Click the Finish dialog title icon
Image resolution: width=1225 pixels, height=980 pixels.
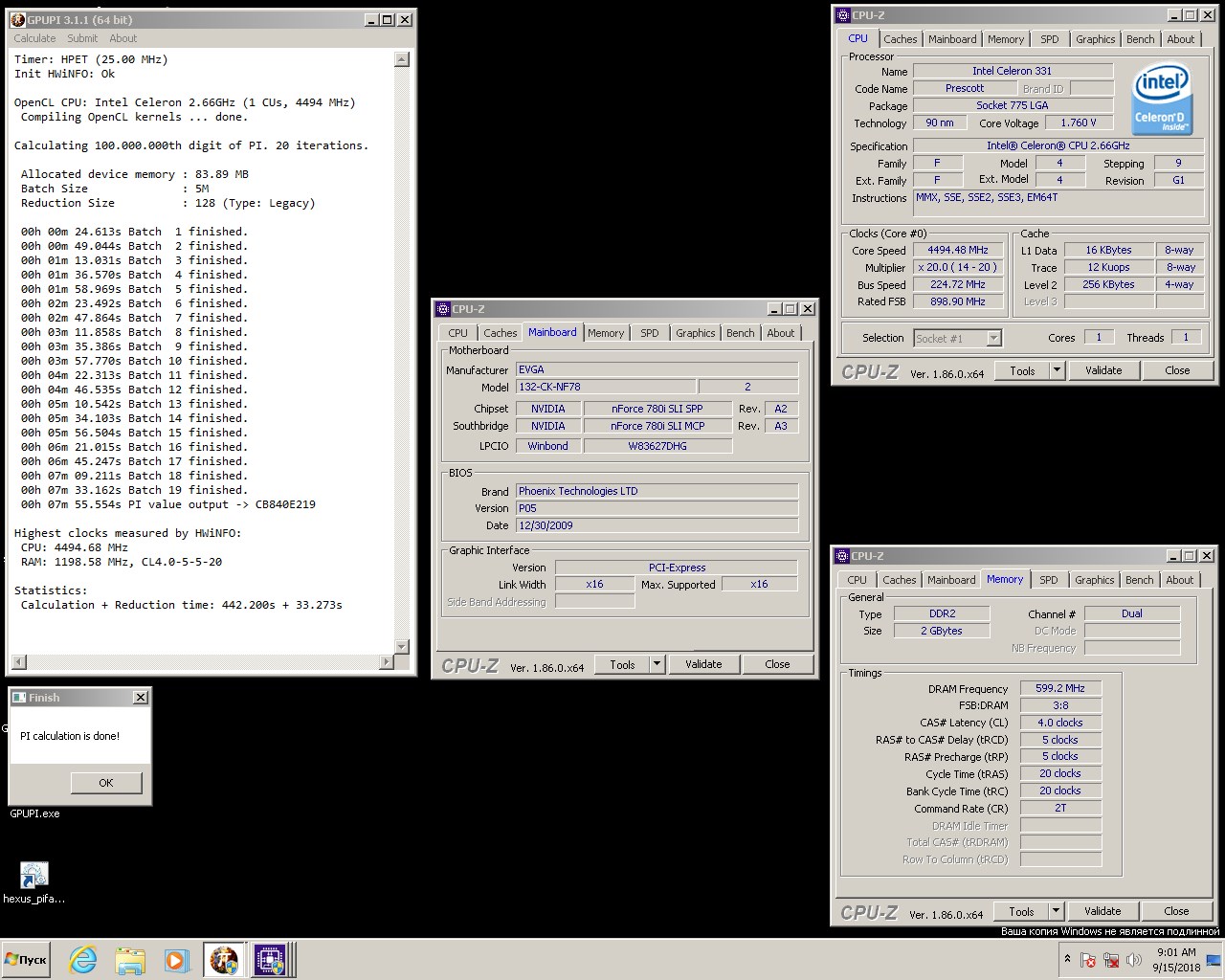click(19, 698)
